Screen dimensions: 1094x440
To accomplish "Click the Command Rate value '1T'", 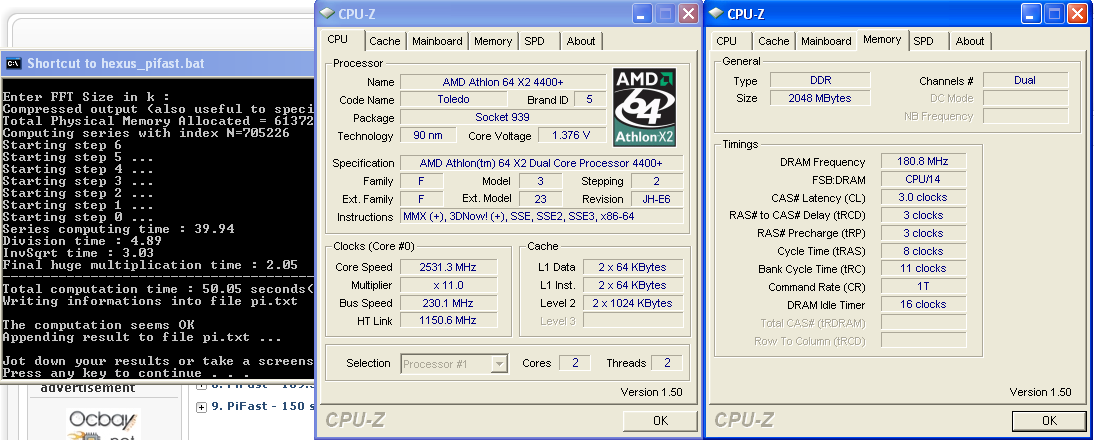I will coord(924,287).
